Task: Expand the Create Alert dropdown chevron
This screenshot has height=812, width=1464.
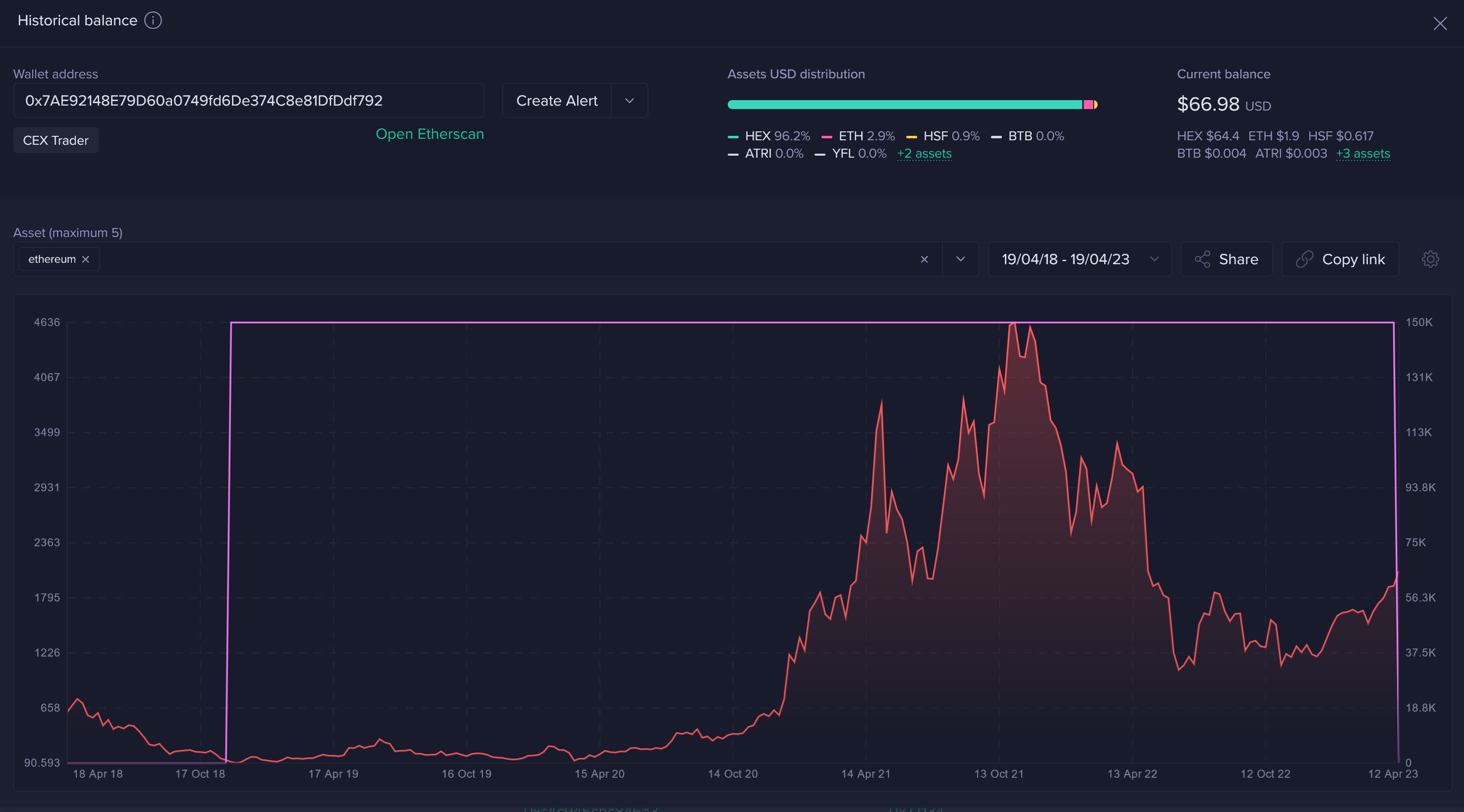Action: pos(629,101)
